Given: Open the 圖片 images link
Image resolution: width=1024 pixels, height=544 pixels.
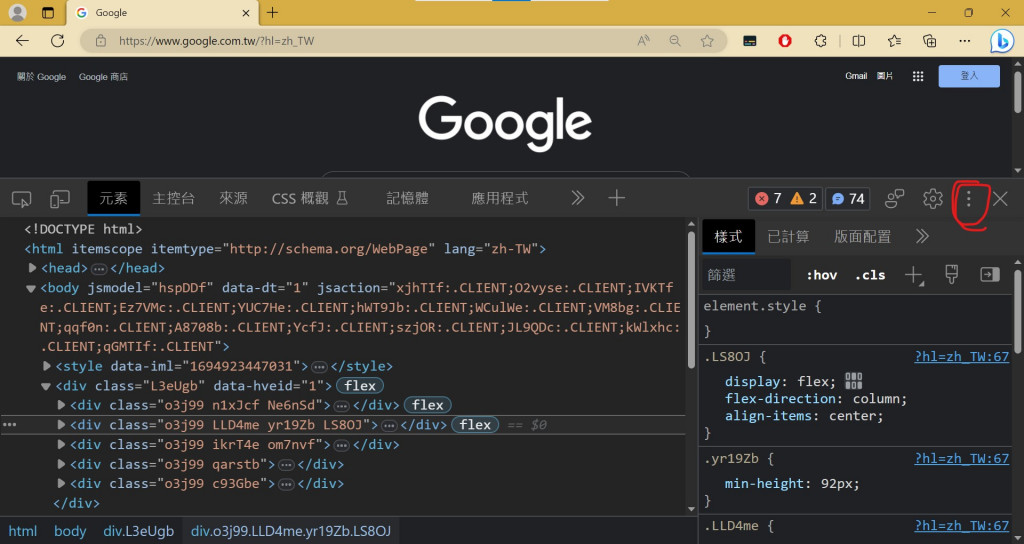Looking at the screenshot, I should pos(885,76).
